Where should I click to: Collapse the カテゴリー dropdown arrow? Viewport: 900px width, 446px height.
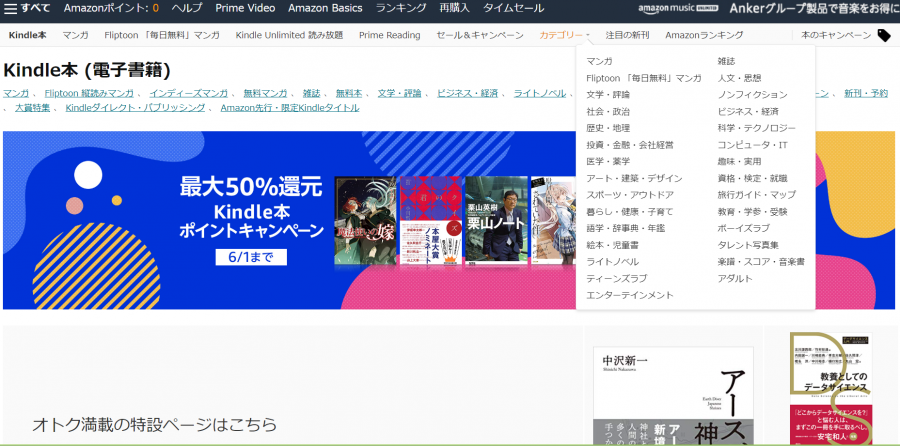click(588, 36)
